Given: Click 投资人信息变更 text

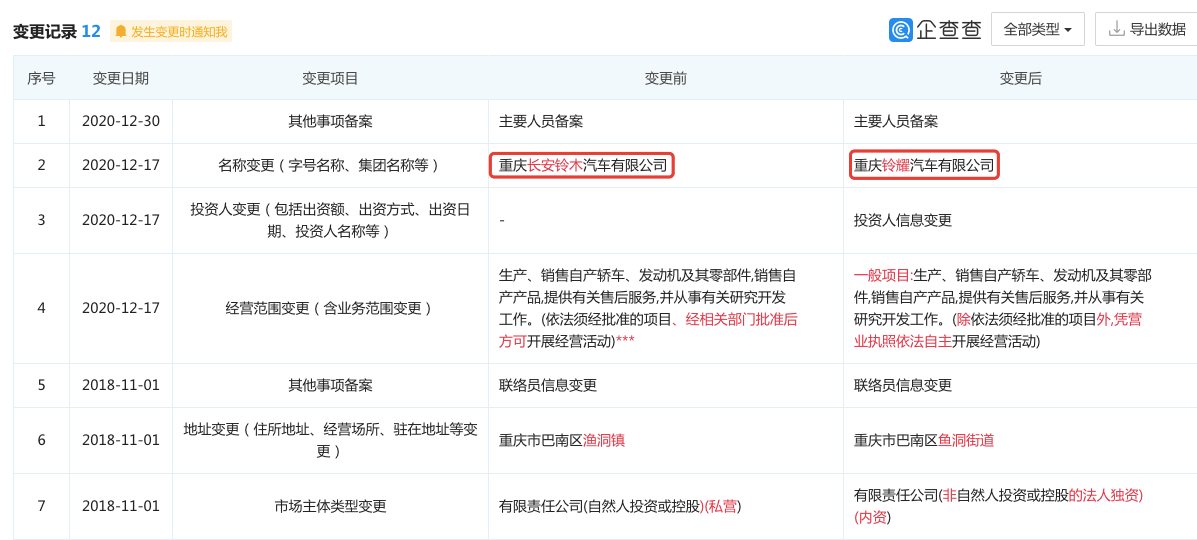Looking at the screenshot, I should 903,220.
